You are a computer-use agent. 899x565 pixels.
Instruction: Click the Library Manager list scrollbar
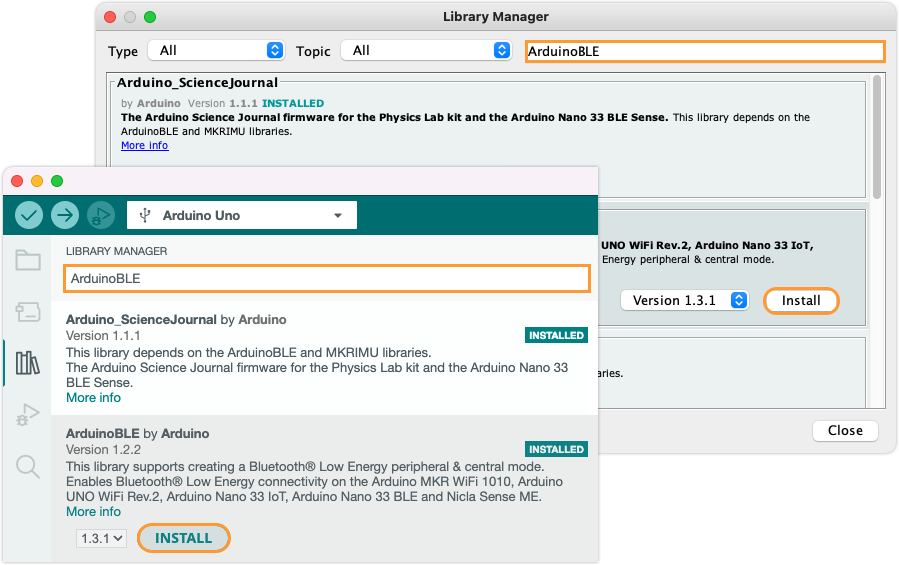[x=877, y=138]
